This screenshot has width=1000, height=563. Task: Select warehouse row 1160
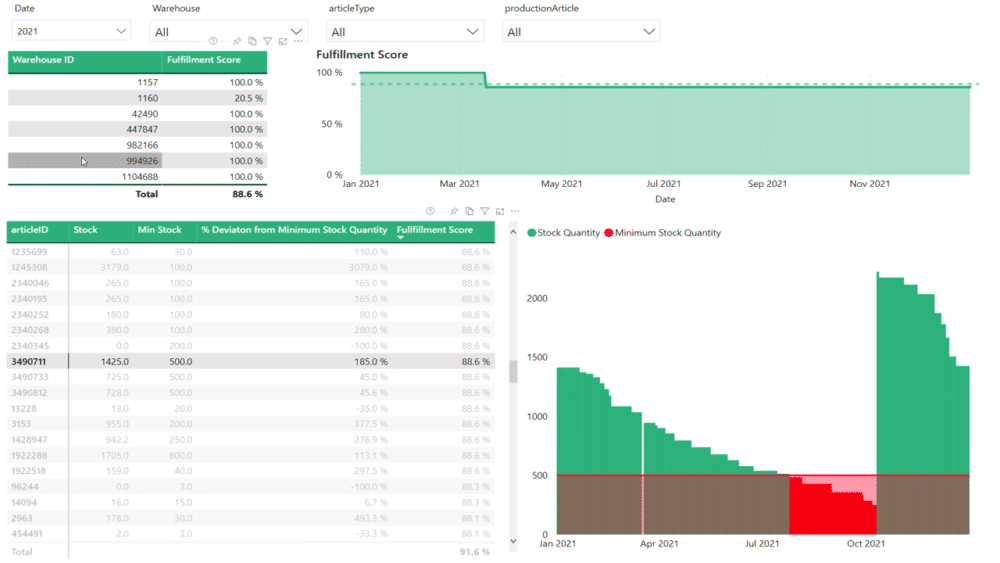pos(137,98)
